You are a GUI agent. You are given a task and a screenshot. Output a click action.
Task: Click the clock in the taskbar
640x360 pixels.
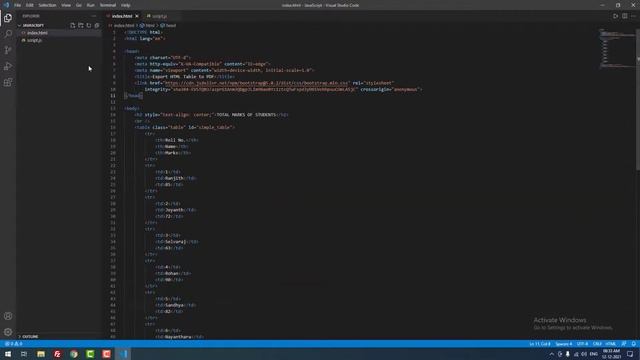pos(611,354)
